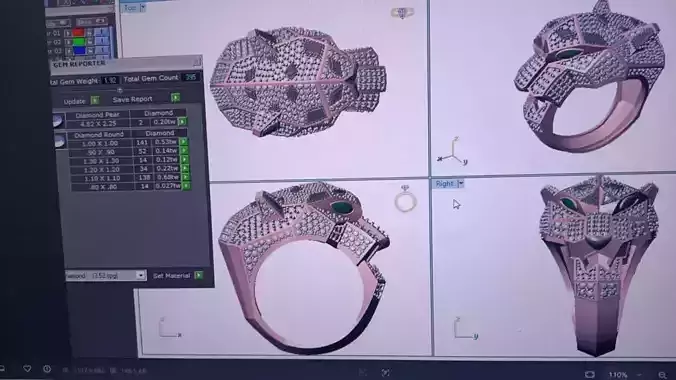Screen dimensions: 676x380
Task: Open the Top viewport view dropdown
Action: 143,7
